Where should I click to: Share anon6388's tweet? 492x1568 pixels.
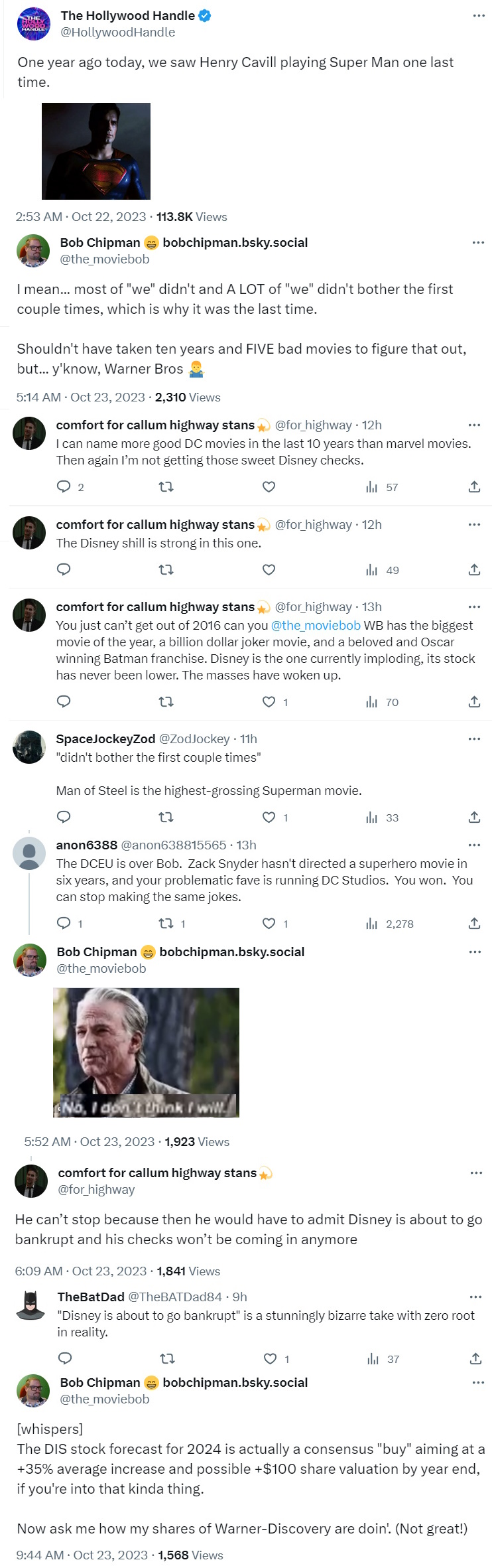coord(474,924)
